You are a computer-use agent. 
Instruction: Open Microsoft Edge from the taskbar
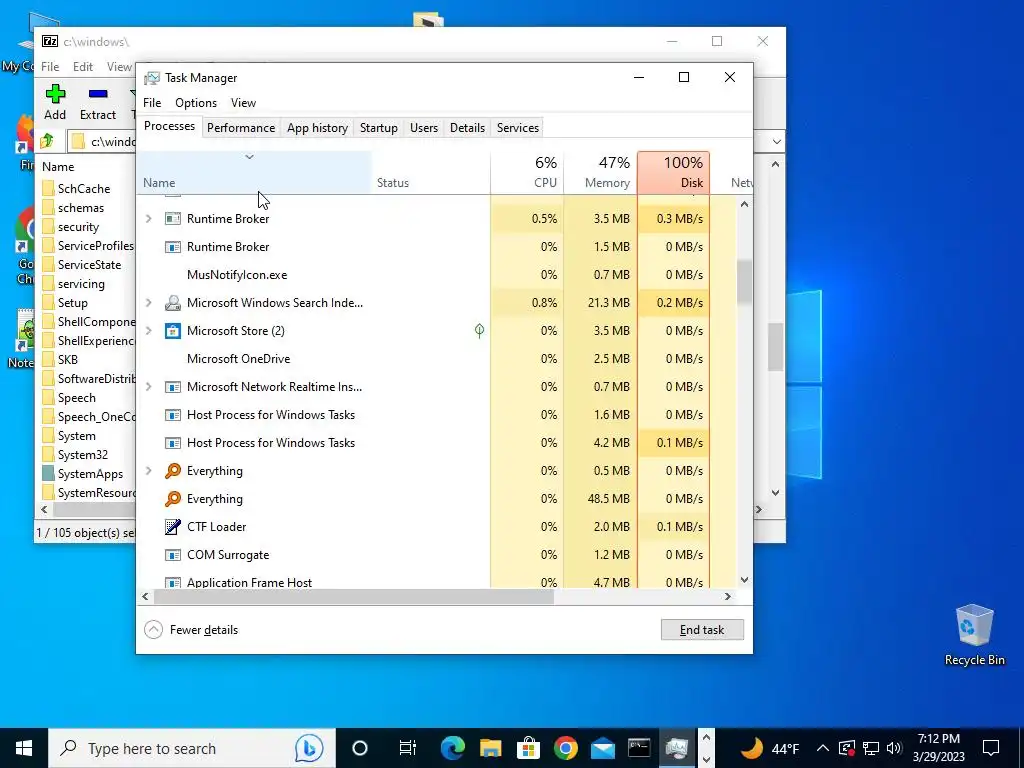coord(452,748)
